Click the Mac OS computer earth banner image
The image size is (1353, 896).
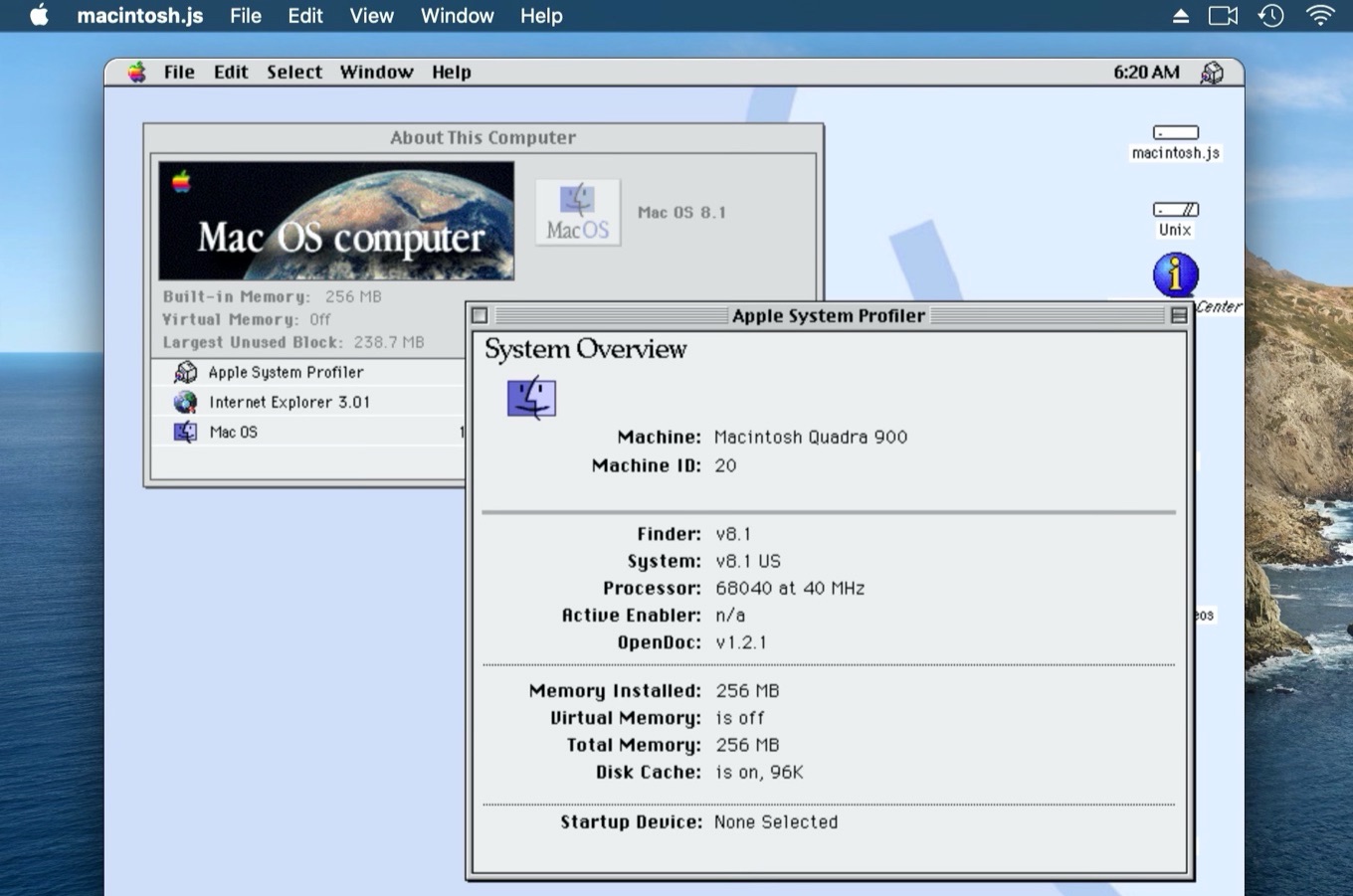(x=335, y=220)
